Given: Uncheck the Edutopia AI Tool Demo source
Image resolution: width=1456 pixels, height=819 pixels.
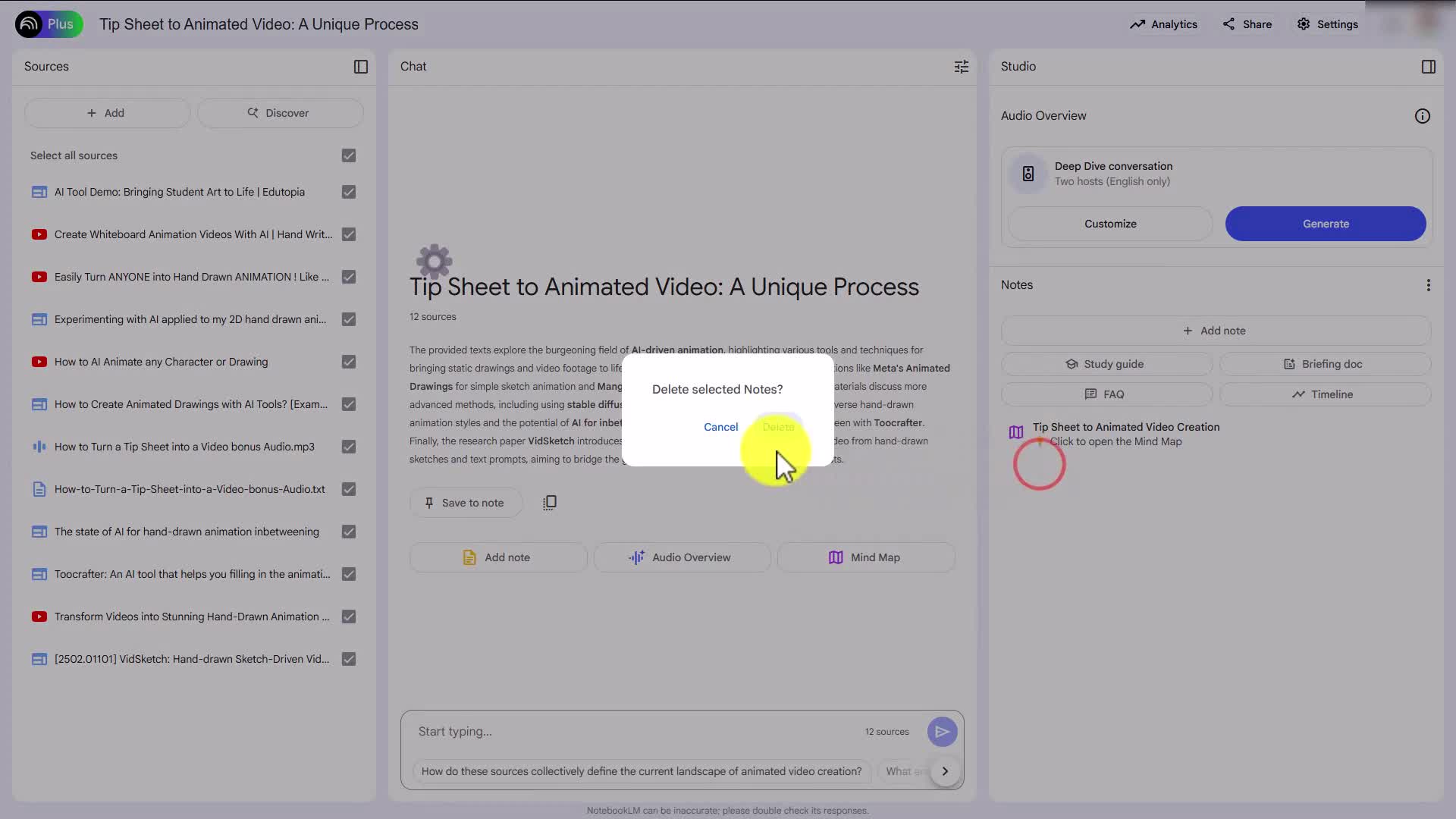Looking at the screenshot, I should click(x=349, y=192).
